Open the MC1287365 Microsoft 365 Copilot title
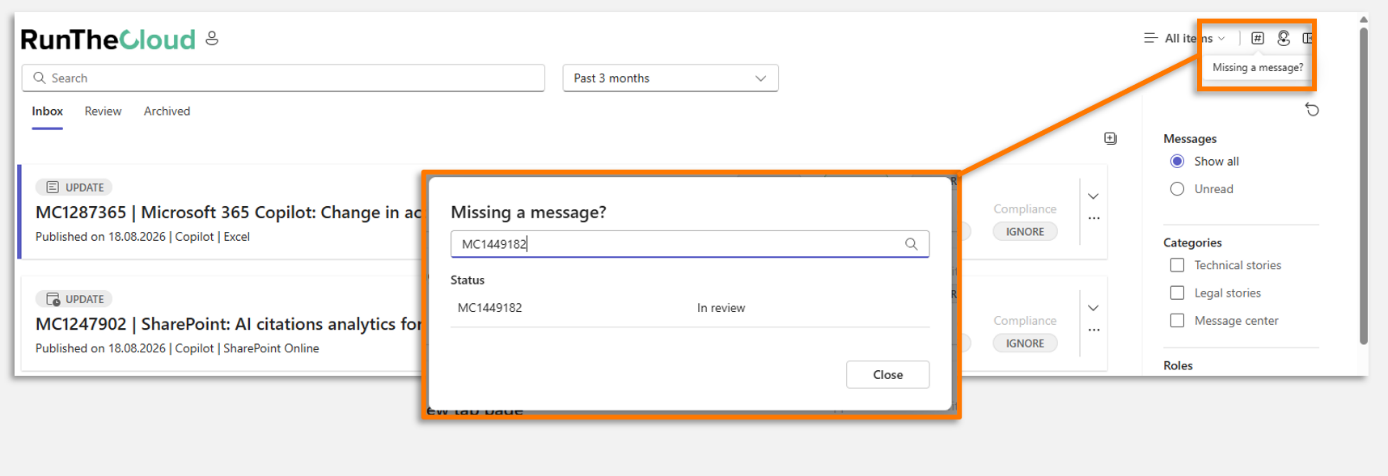 pyautogui.click(x=229, y=212)
